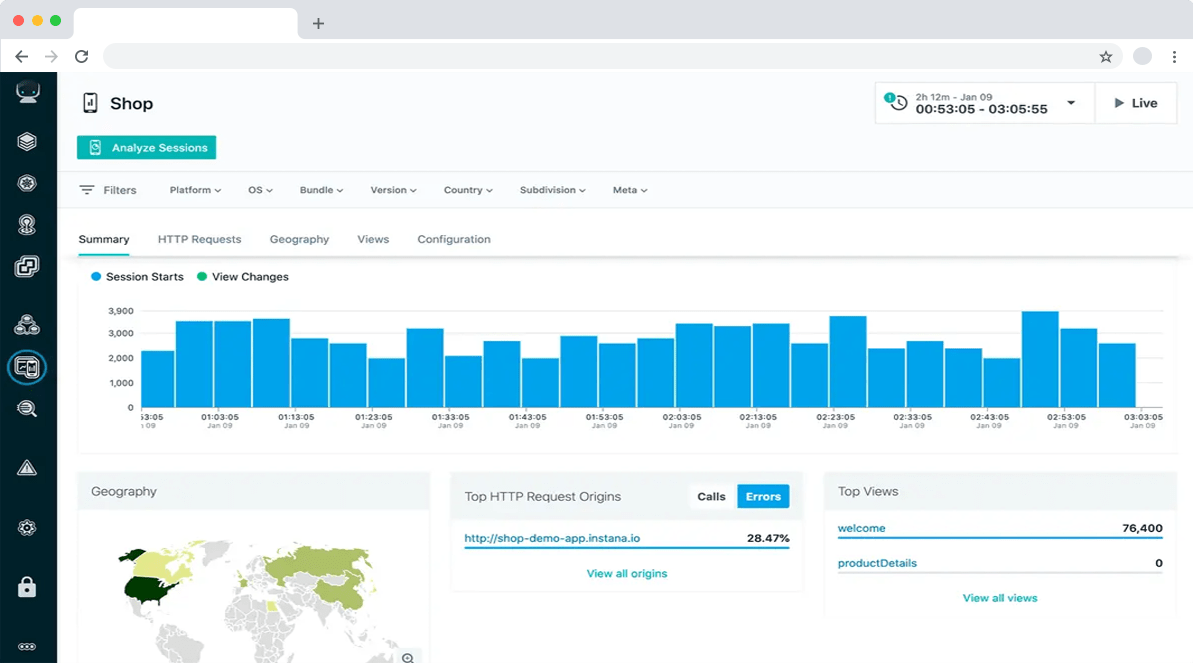
Task: Click the three-dots more icon in sidebar
Action: pos(28,647)
